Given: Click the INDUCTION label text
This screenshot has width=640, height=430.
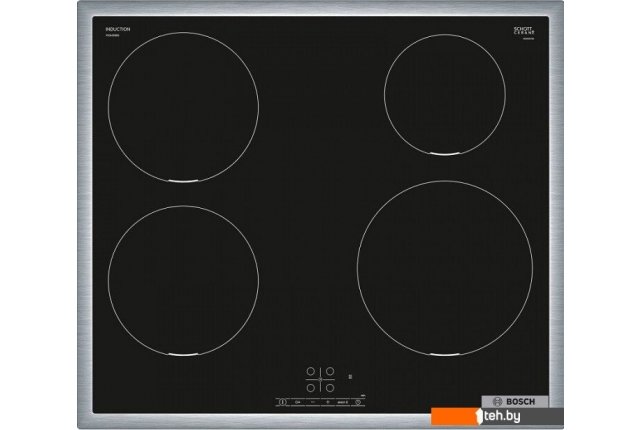Looking at the screenshot, I should 118,30.
